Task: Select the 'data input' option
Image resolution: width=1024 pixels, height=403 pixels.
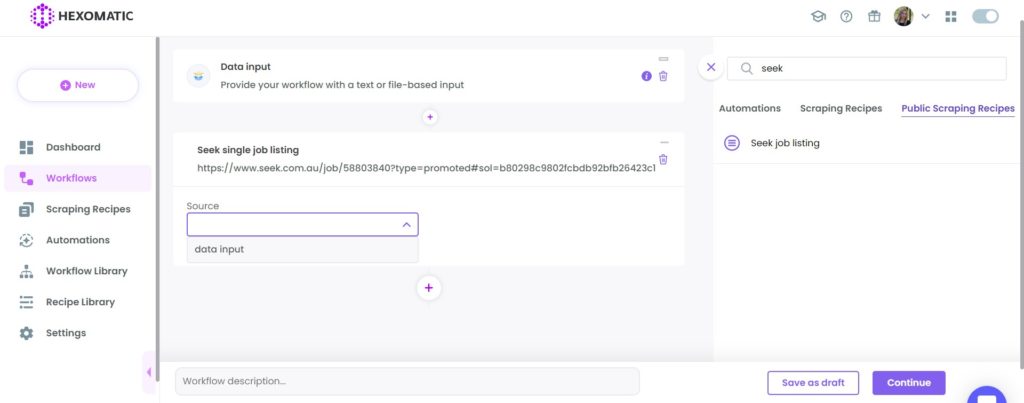Action: 302,250
